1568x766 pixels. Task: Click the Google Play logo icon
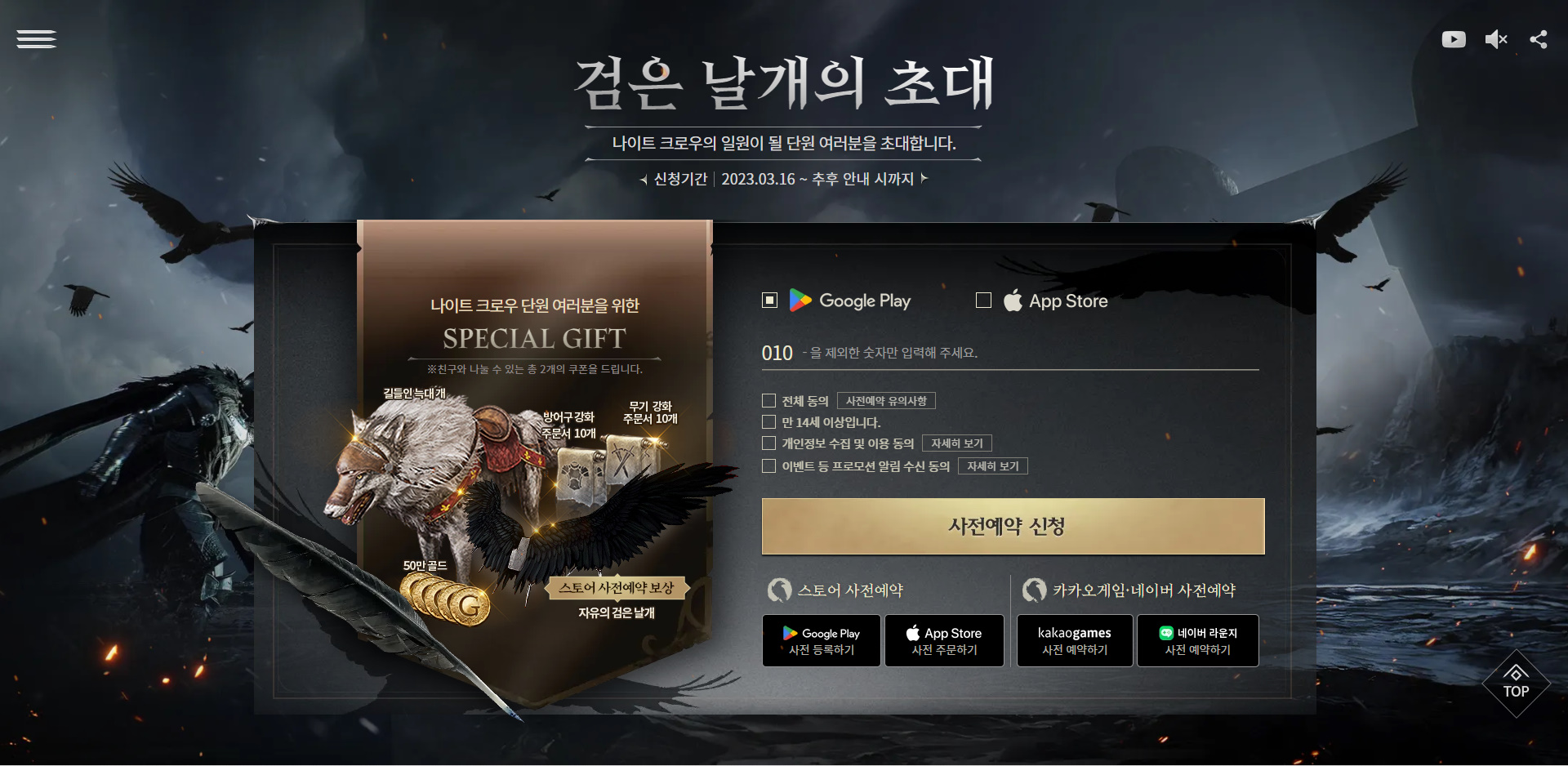click(x=800, y=301)
